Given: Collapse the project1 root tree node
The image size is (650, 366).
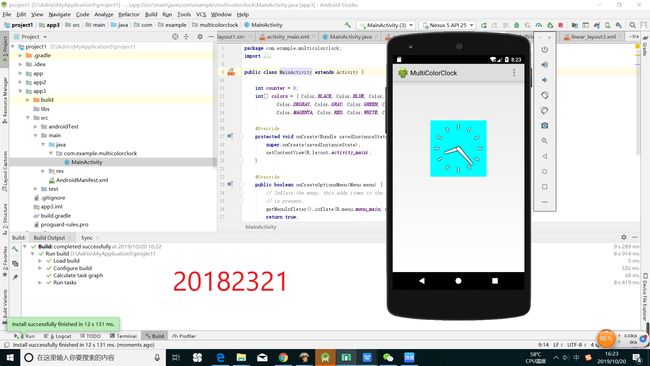Looking at the screenshot, I should coord(13,46).
